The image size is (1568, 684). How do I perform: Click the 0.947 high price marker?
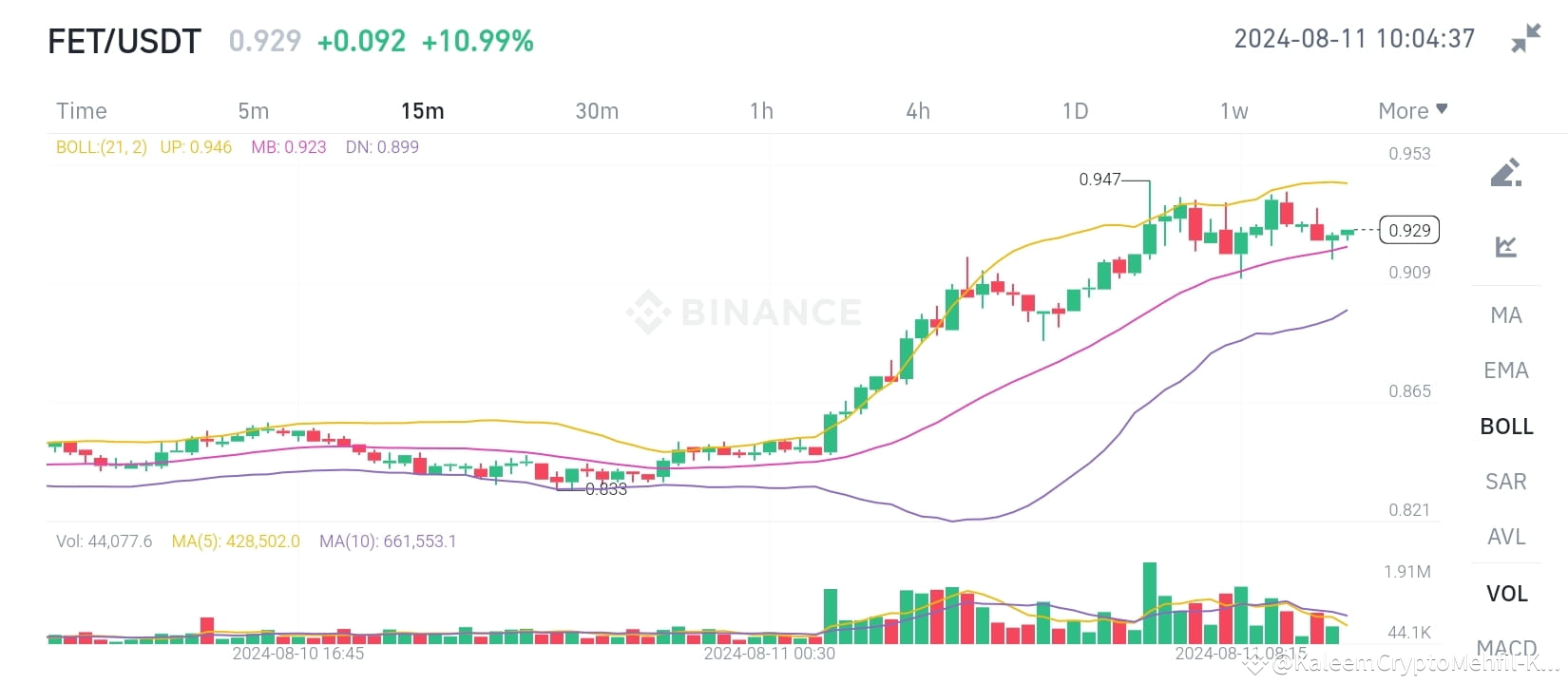point(1099,178)
